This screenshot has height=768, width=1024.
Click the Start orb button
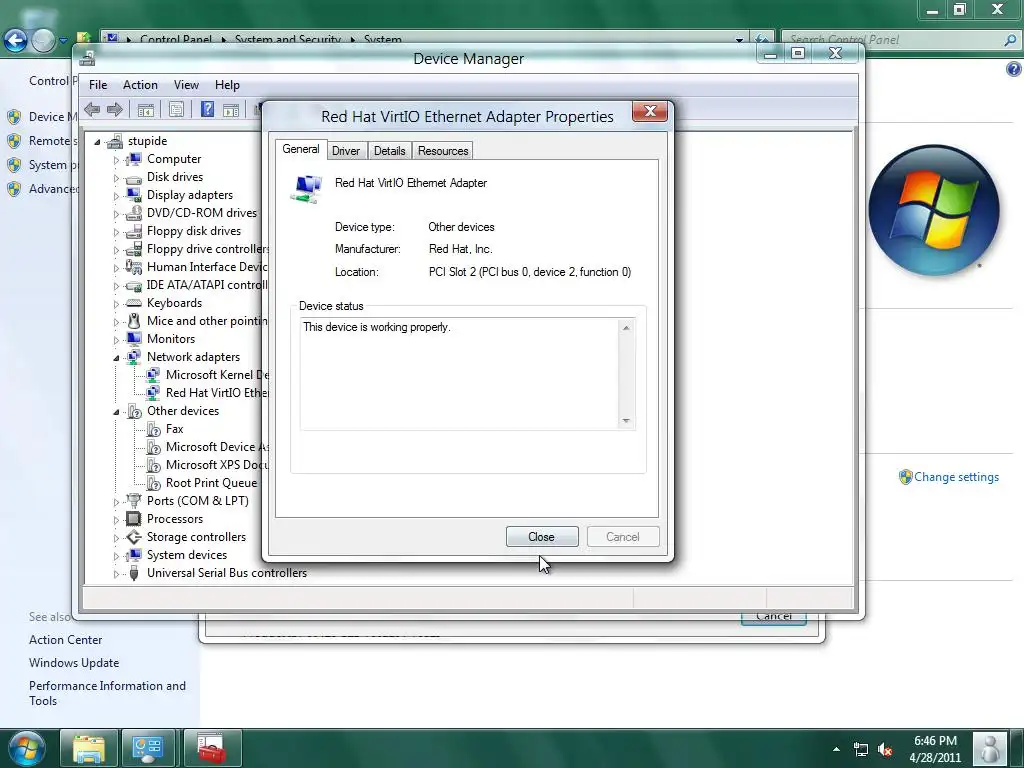click(26, 748)
